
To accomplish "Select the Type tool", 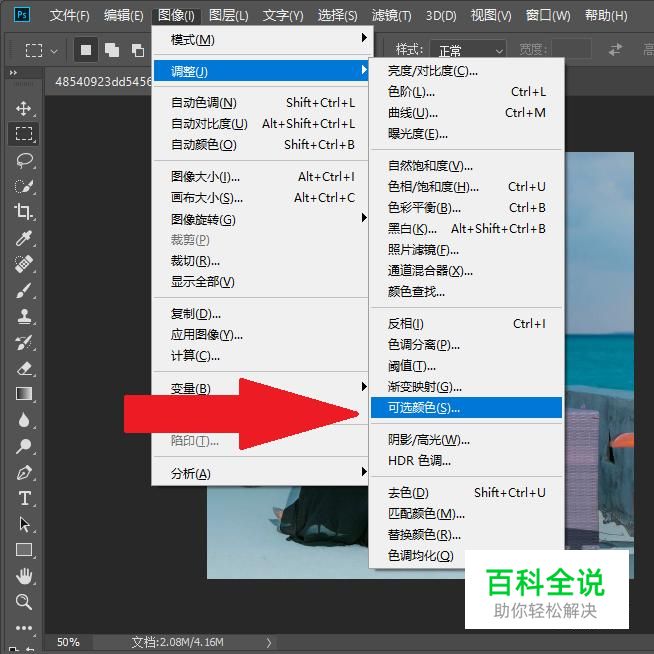I will (x=24, y=498).
